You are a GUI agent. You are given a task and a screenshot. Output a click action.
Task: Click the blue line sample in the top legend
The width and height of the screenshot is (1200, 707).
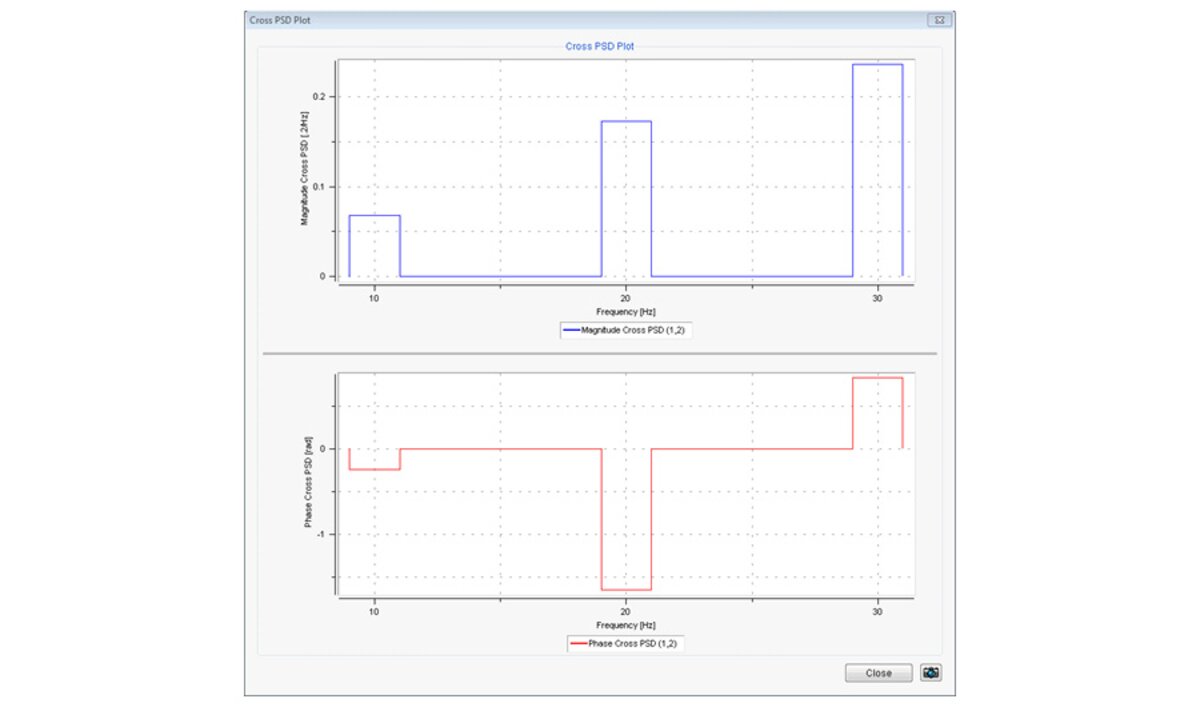pos(572,330)
